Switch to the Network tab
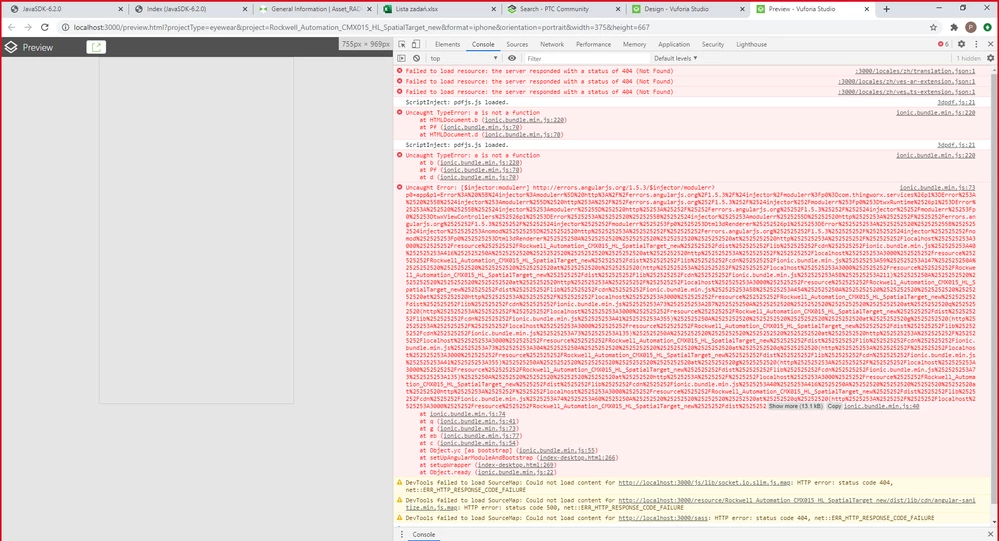 tap(552, 44)
